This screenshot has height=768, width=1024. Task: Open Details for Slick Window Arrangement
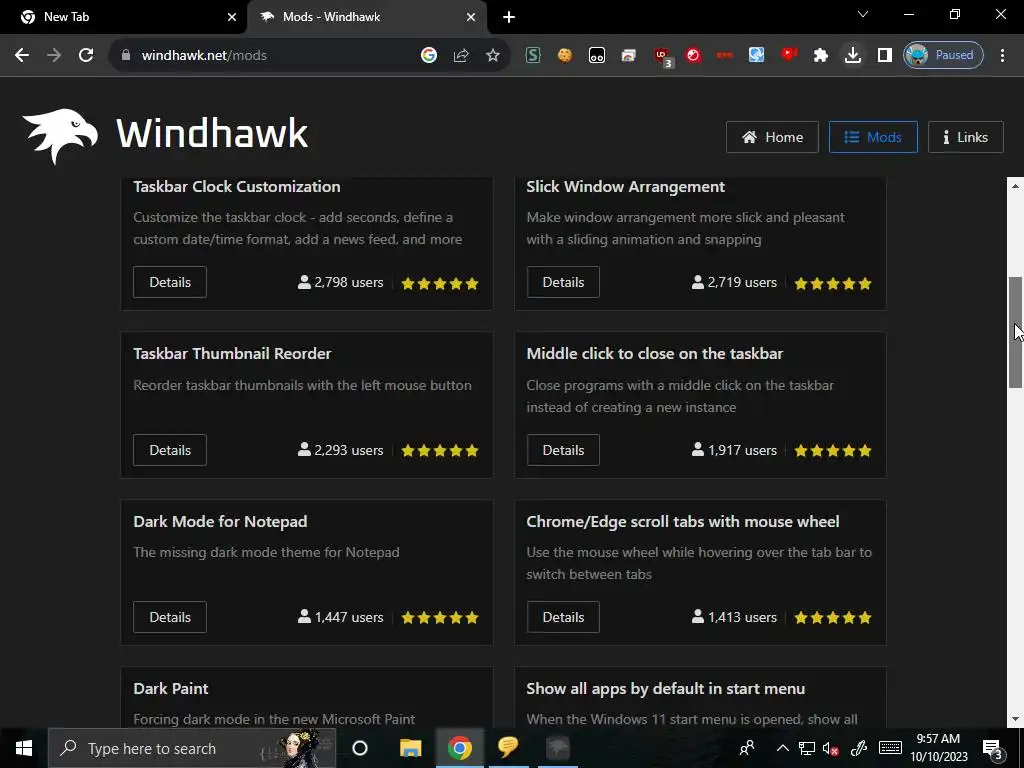coord(563,282)
